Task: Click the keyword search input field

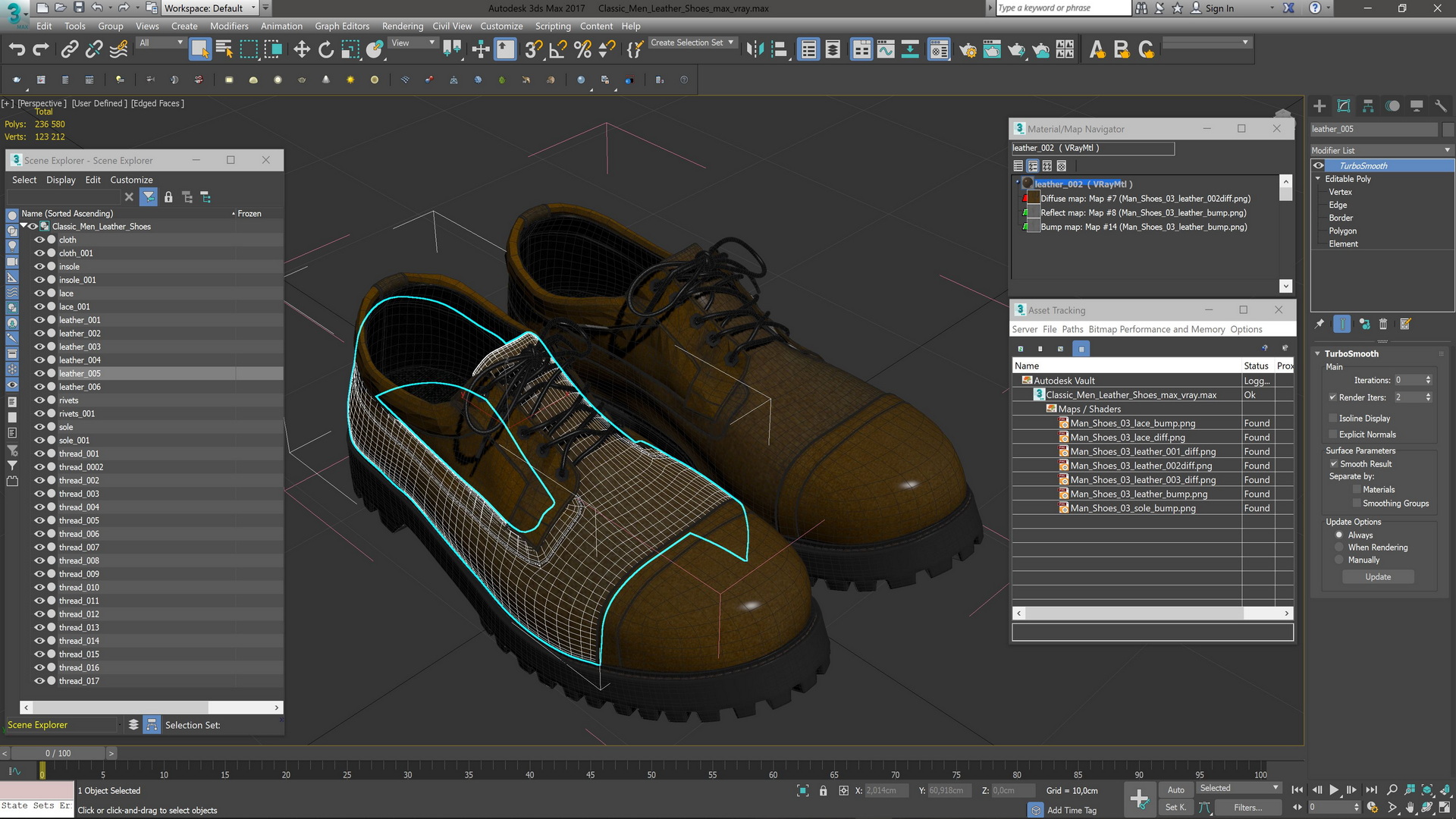Action: [1062, 8]
